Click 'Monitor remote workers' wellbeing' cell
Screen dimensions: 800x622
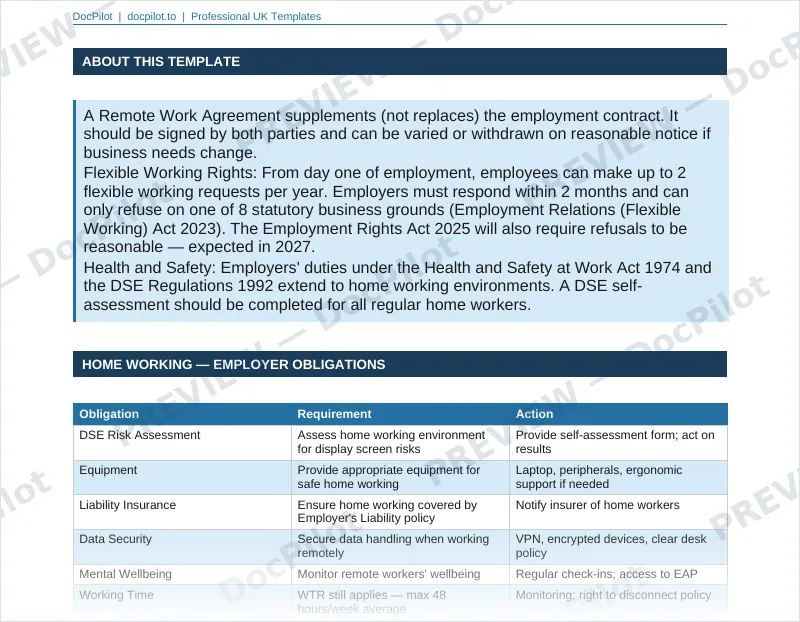400,574
